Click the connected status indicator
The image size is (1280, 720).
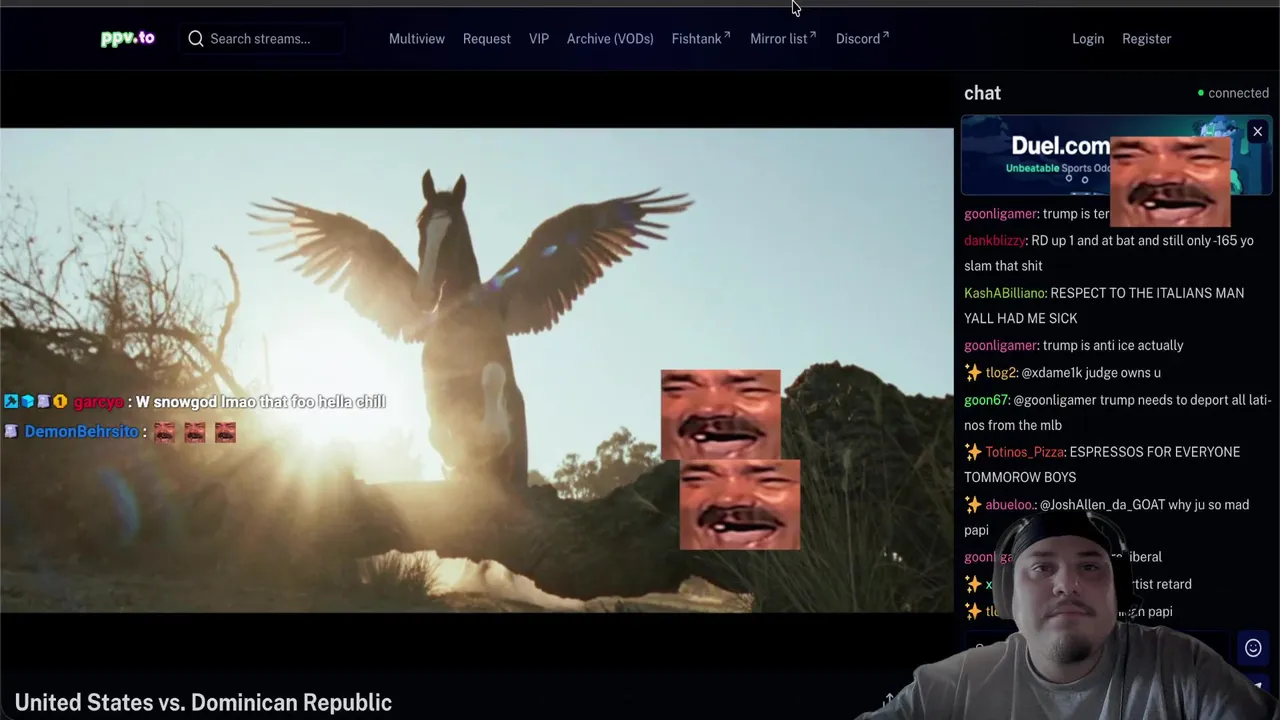[x=1233, y=93]
